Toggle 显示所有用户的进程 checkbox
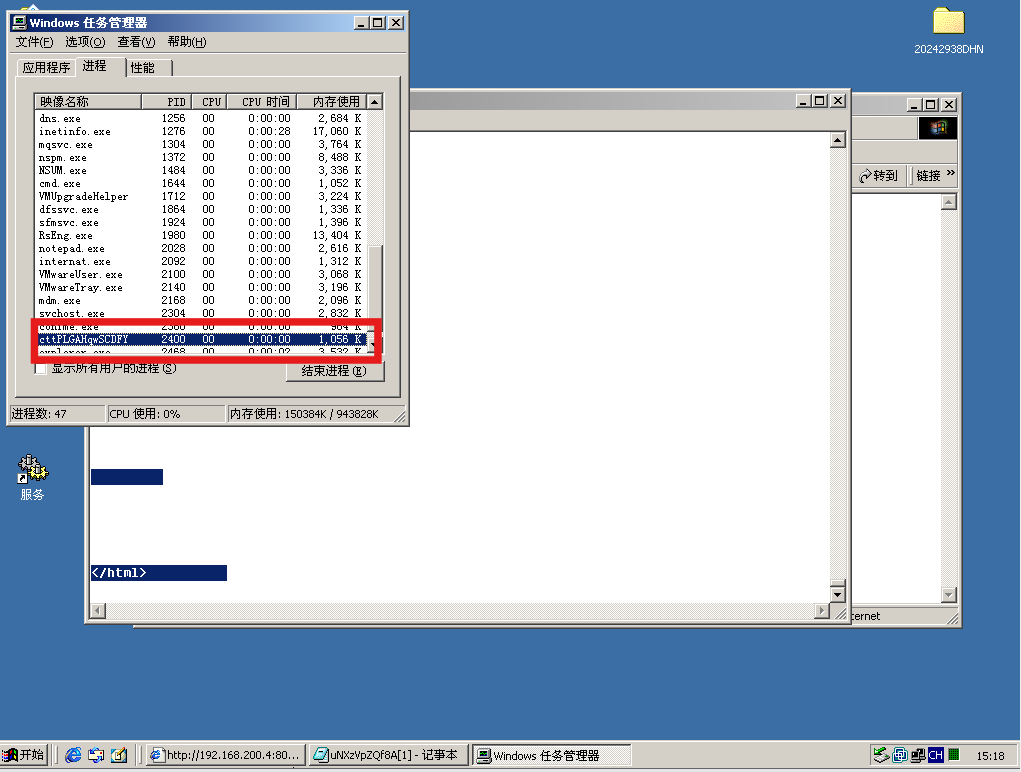The height and width of the screenshot is (772, 1021). (x=40, y=368)
